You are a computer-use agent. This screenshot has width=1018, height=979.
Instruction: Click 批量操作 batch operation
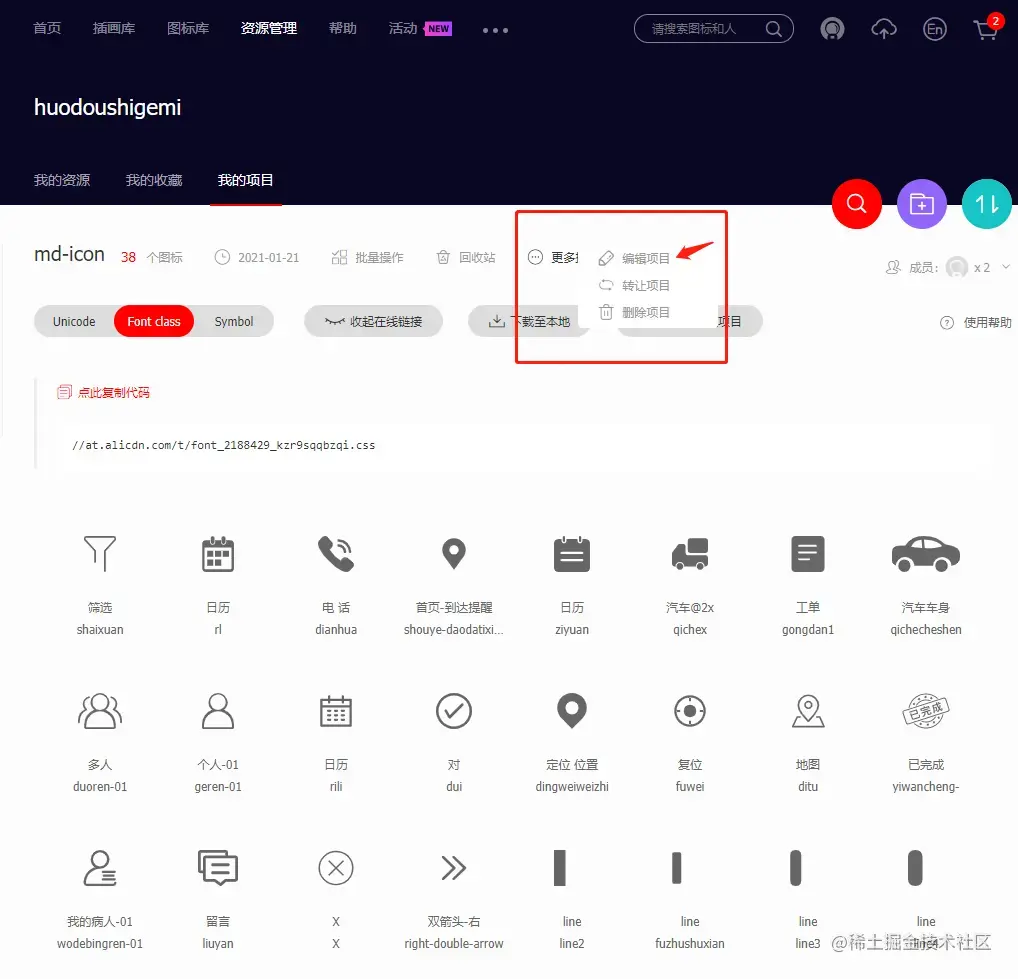pos(367,258)
